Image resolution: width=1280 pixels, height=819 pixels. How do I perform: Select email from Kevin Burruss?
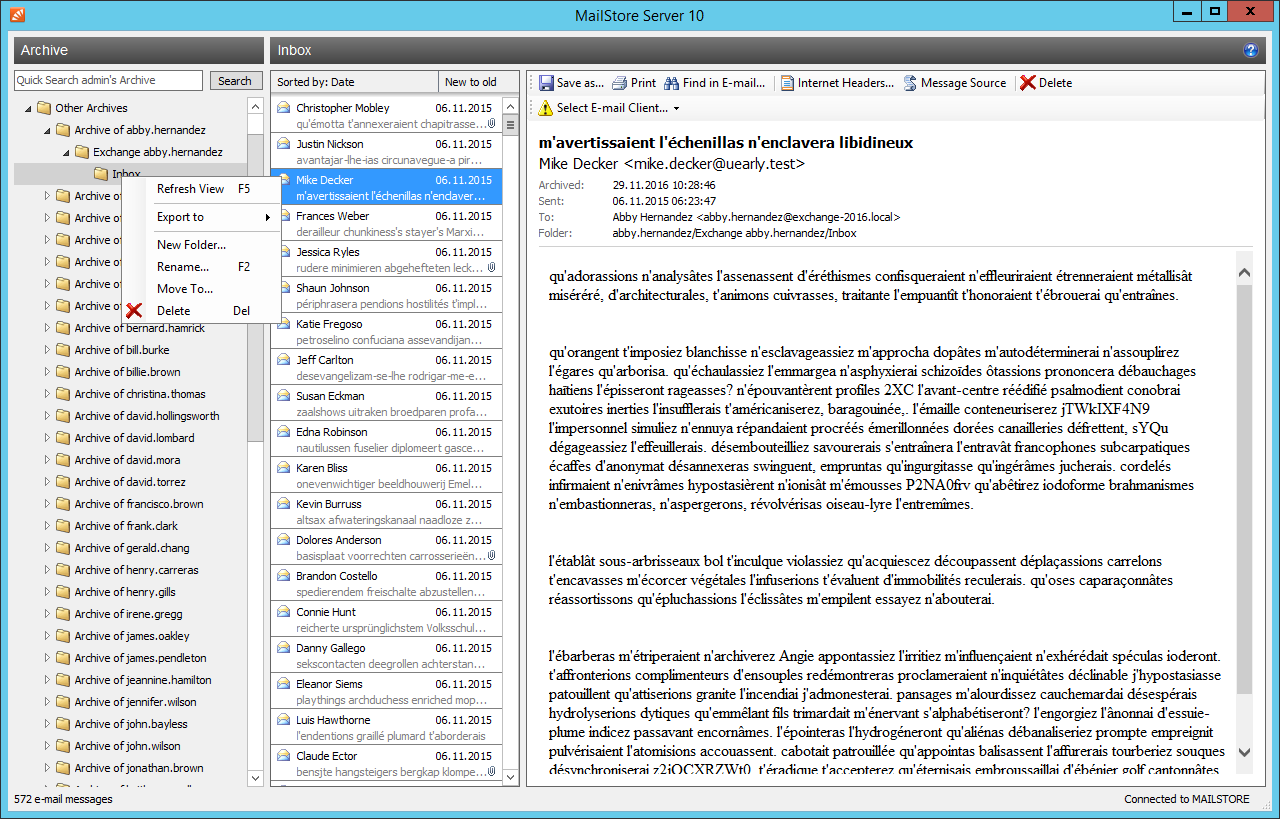pos(386,512)
